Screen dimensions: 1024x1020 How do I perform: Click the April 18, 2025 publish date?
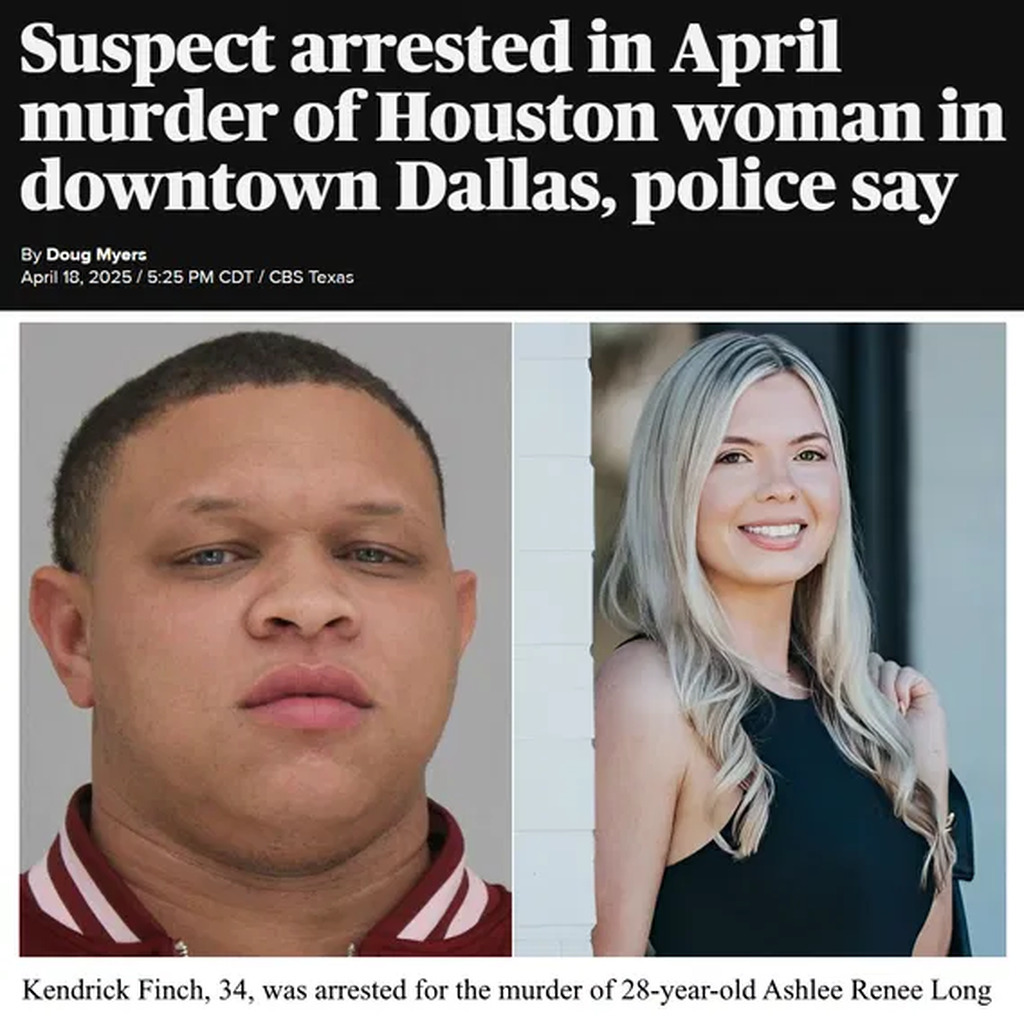tap(76, 278)
